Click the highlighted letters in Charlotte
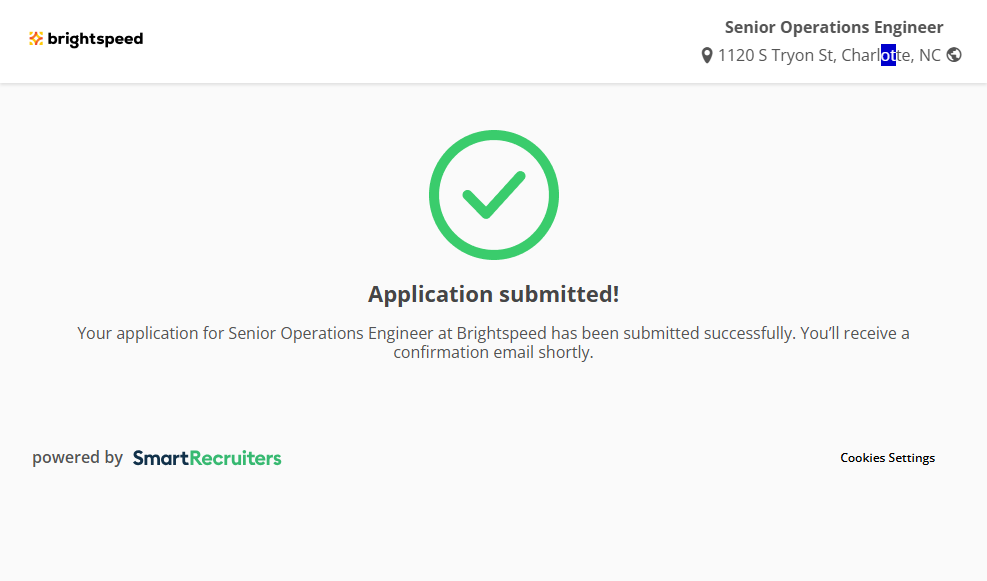This screenshot has height=581, width=987. [x=888, y=56]
